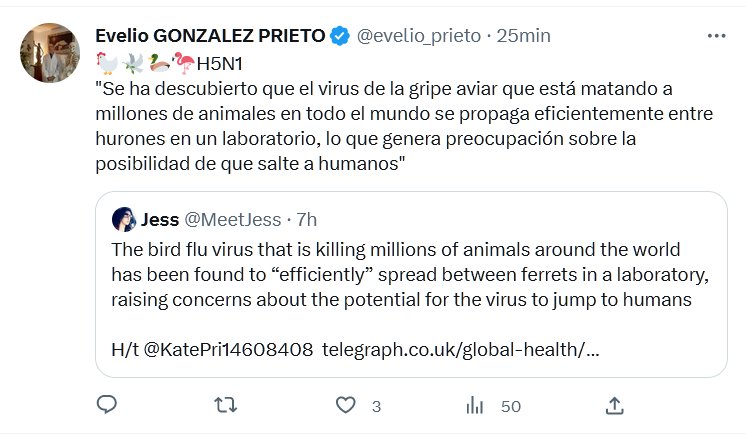This screenshot has width=746, height=436.
Task: Open the @MeetJess handle
Action: click(232, 219)
